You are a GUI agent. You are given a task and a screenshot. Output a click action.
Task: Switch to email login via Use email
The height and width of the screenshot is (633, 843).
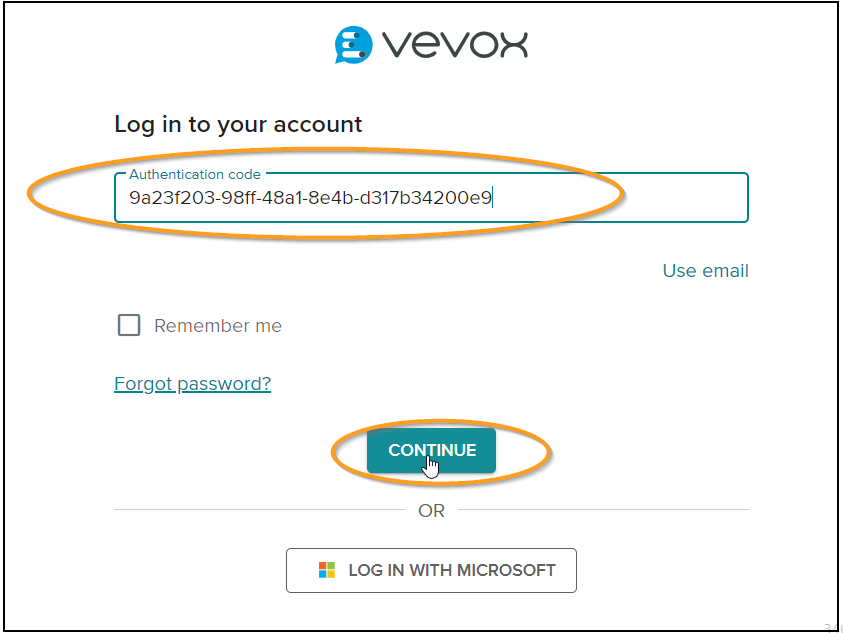(x=705, y=271)
